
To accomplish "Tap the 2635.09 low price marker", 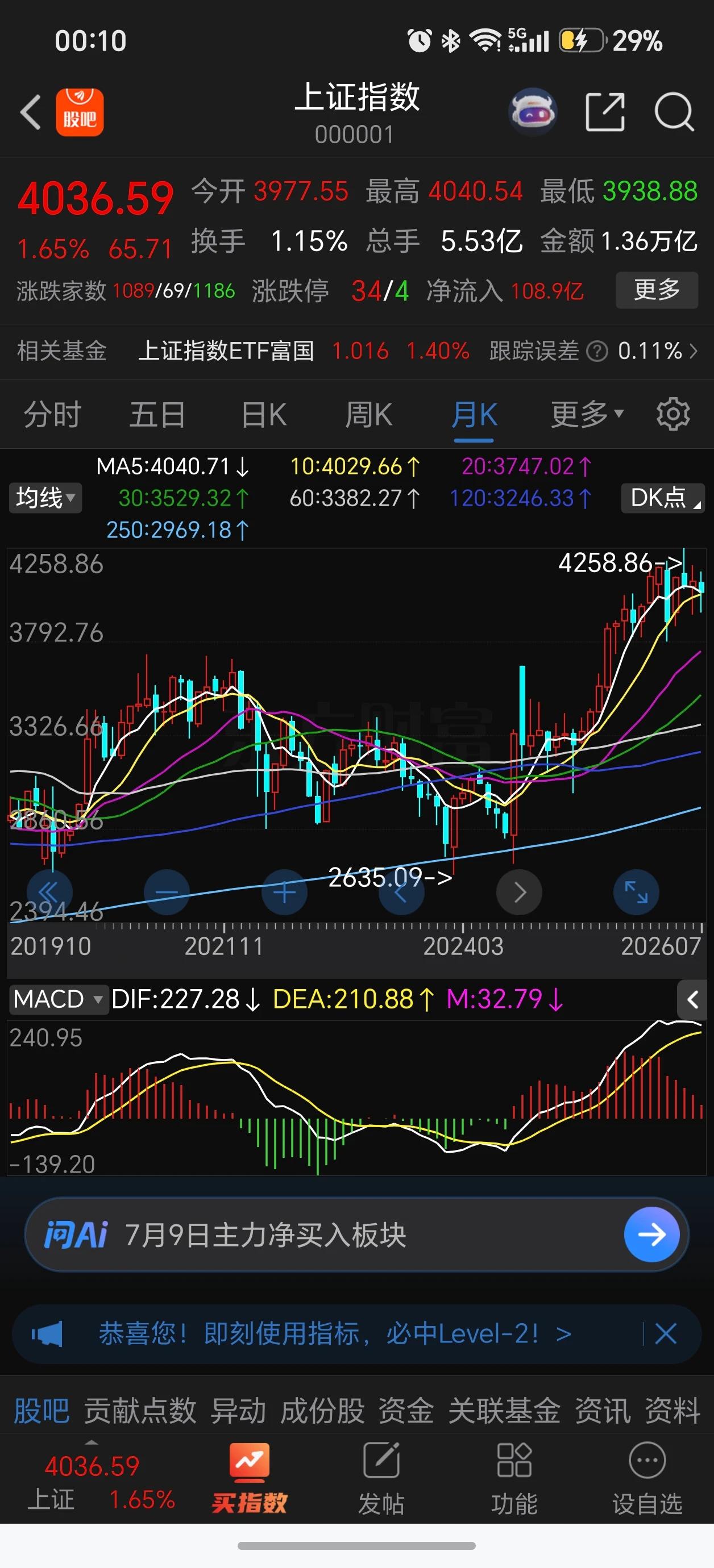I will pos(390,877).
